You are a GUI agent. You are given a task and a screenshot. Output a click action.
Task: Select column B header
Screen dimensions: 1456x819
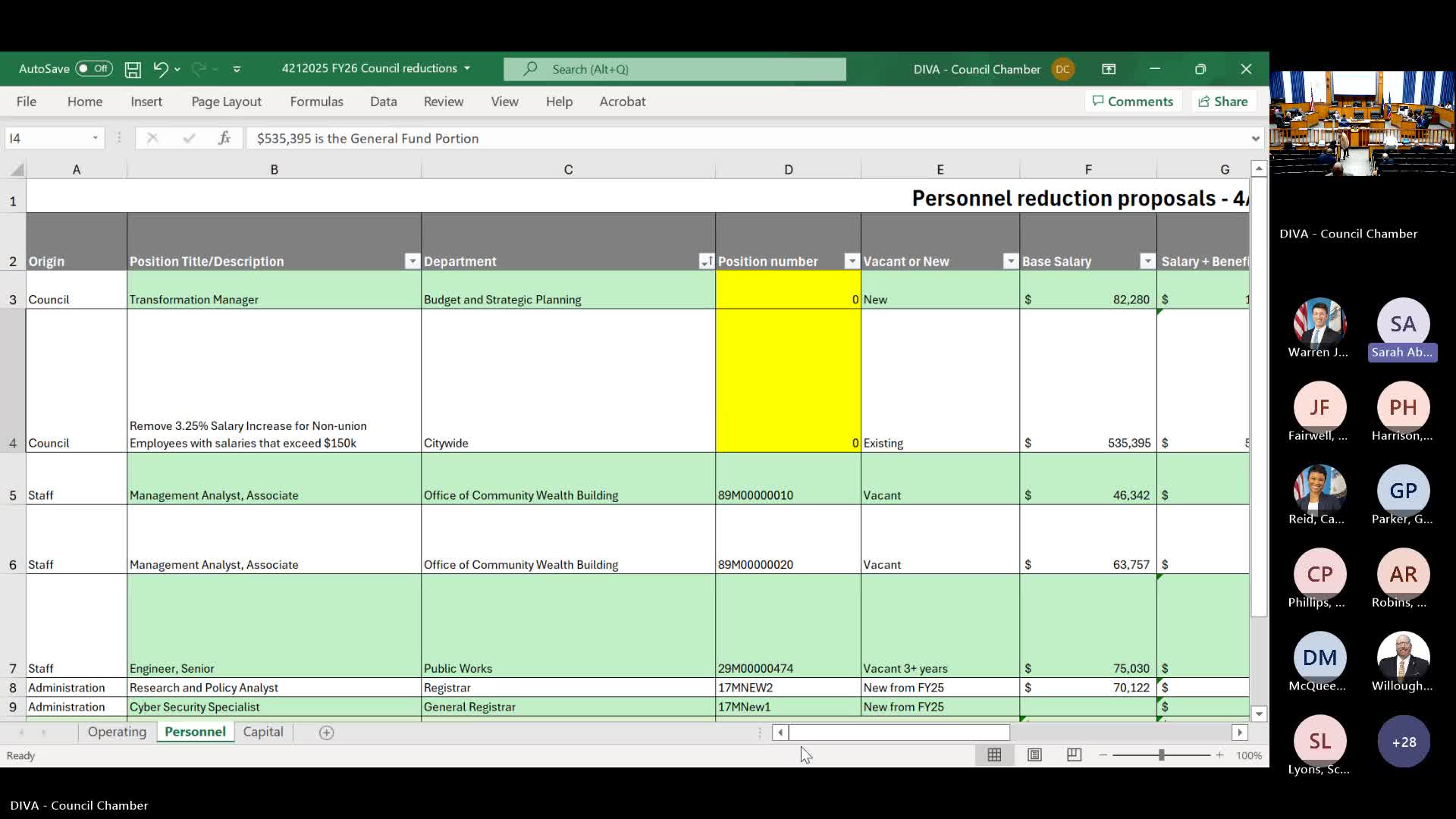tap(275, 170)
